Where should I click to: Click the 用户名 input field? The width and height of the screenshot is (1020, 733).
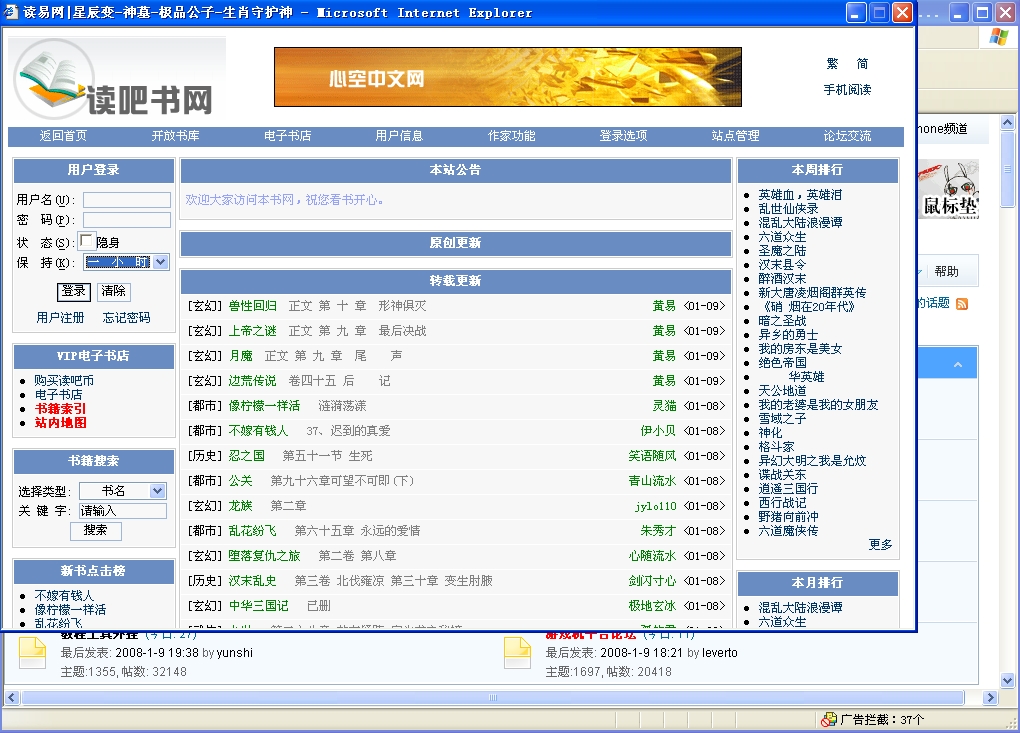tap(126, 200)
